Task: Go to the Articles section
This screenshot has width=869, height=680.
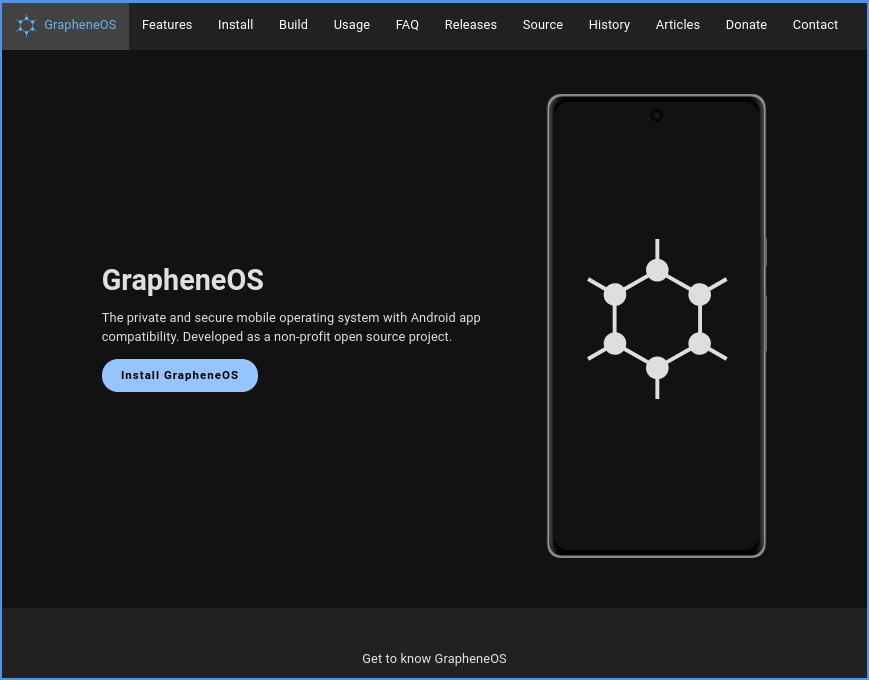Action: pos(677,25)
